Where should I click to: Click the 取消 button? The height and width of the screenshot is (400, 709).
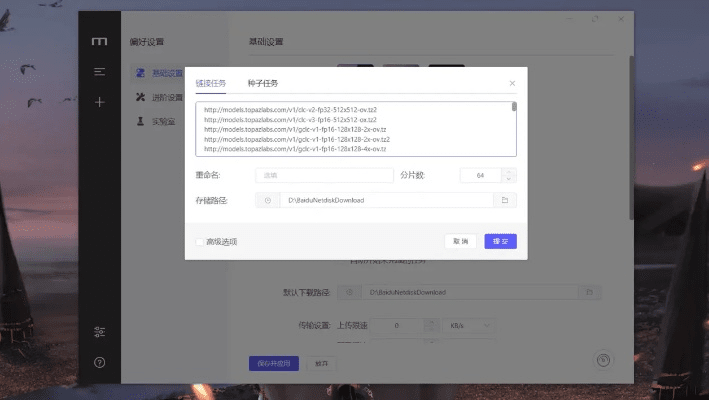(x=460, y=241)
